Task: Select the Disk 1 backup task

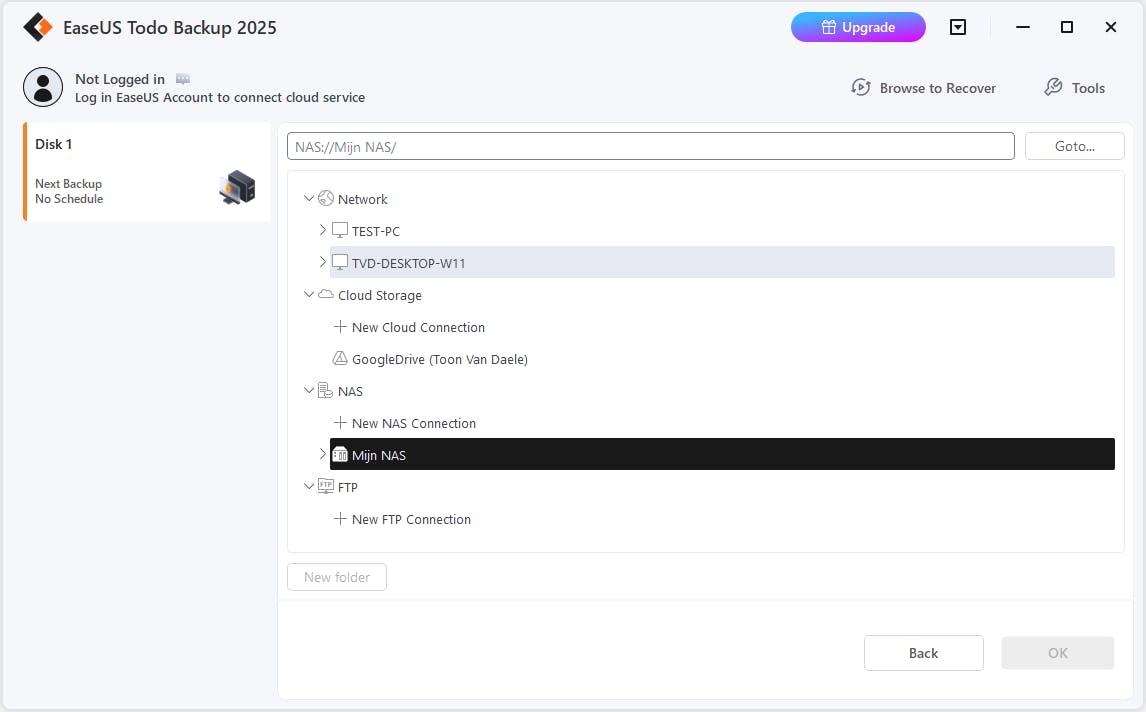Action: coord(147,172)
